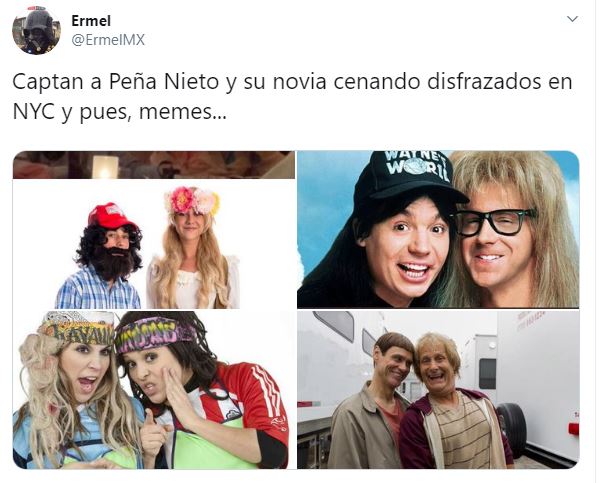This screenshot has height=483, width=602.
Task: Click the black-rimmed glasses in top-right image
Action: [x=493, y=222]
